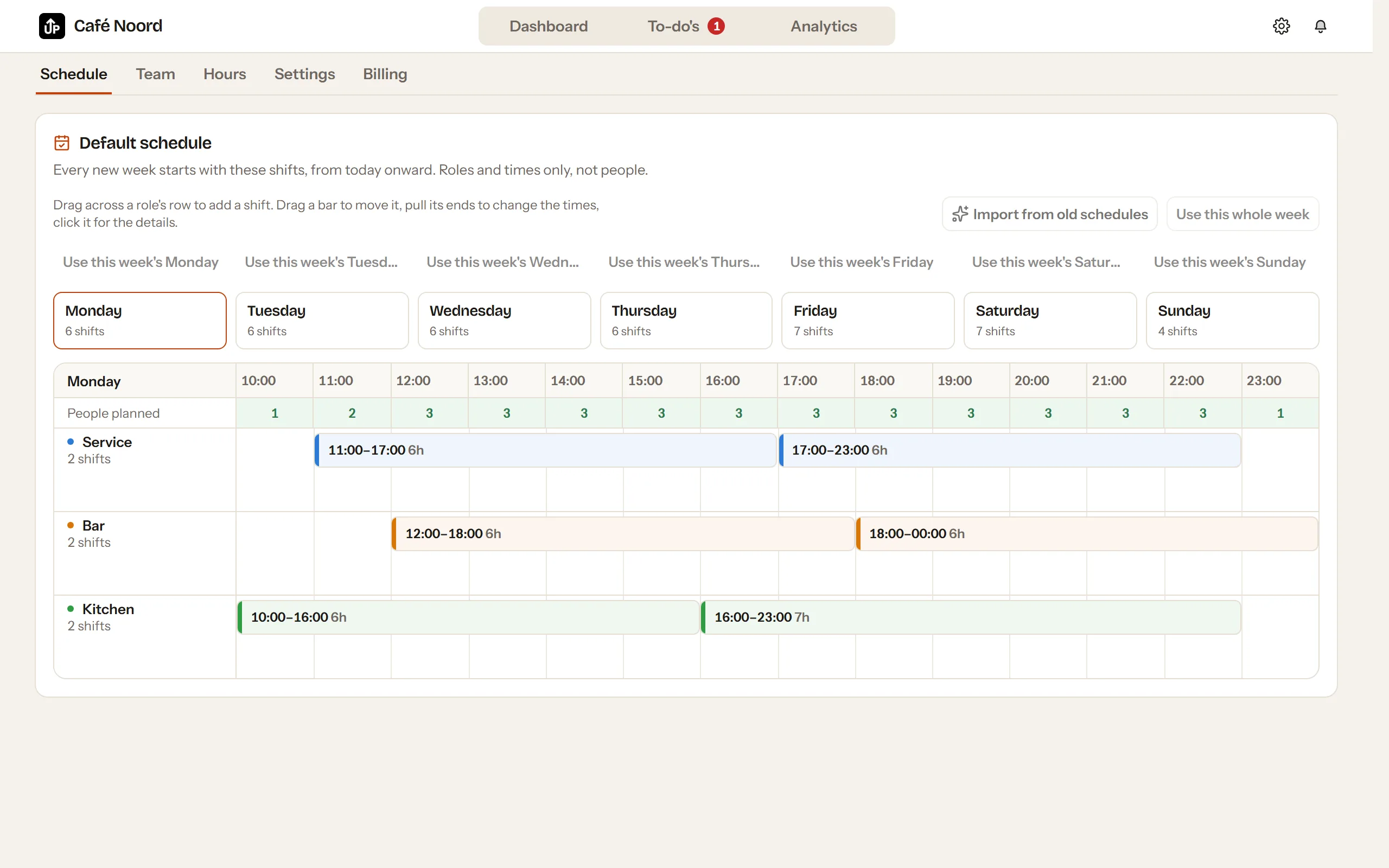
Task: Open Kitchen shift 10:00–16:00
Action: [x=468, y=617]
